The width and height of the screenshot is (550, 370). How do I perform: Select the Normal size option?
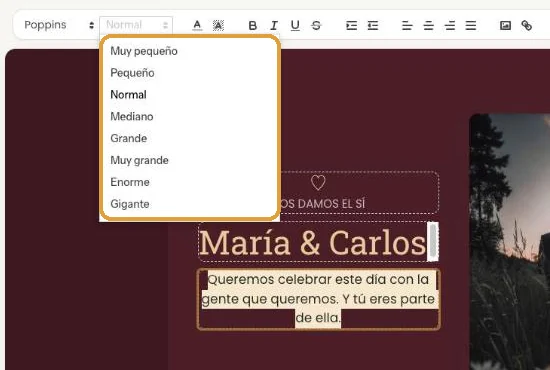click(x=190, y=95)
